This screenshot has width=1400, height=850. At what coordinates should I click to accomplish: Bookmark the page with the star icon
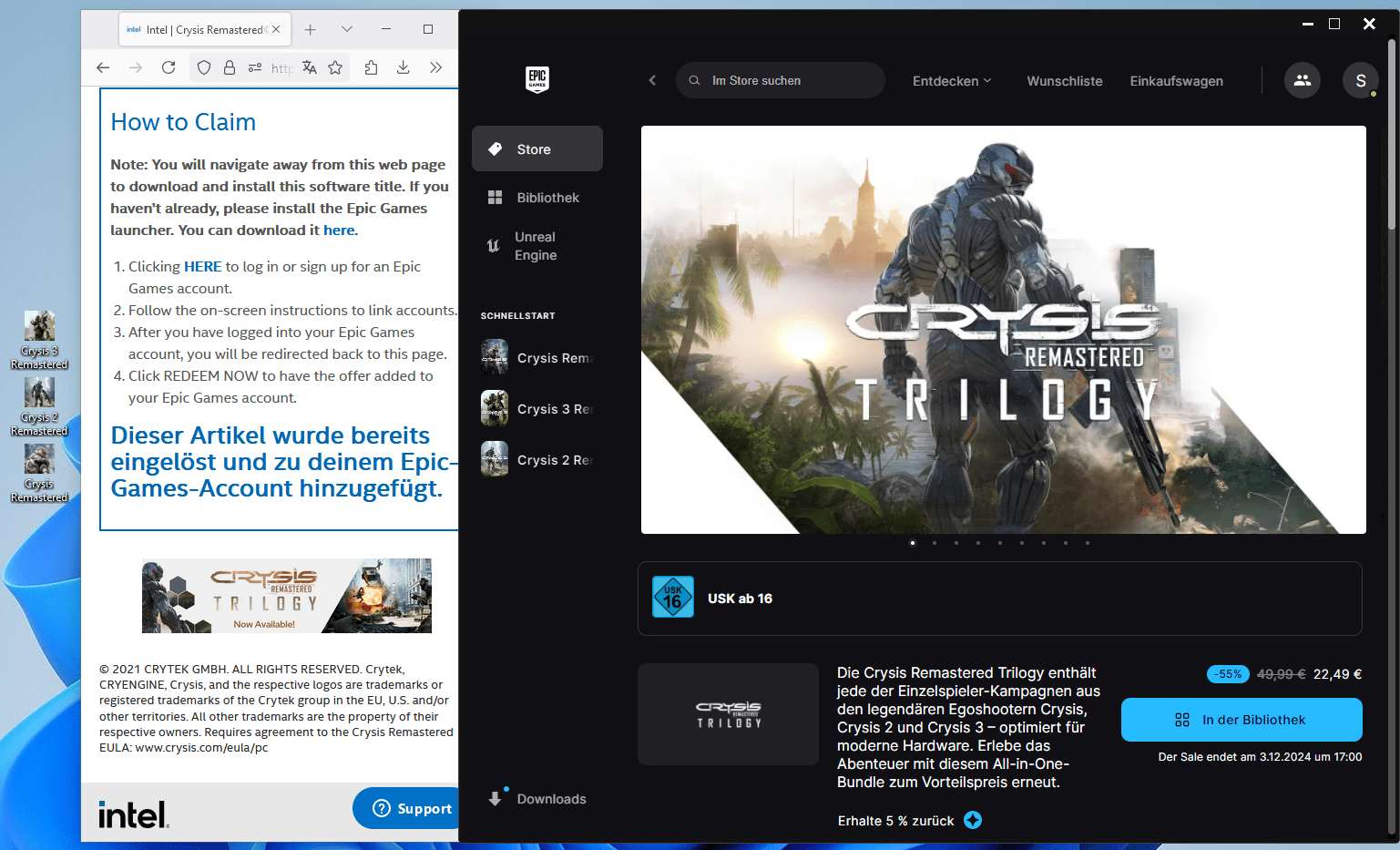[335, 67]
